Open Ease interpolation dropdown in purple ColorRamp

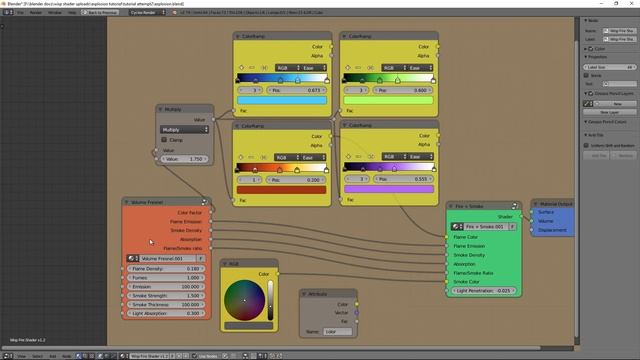click(420, 157)
